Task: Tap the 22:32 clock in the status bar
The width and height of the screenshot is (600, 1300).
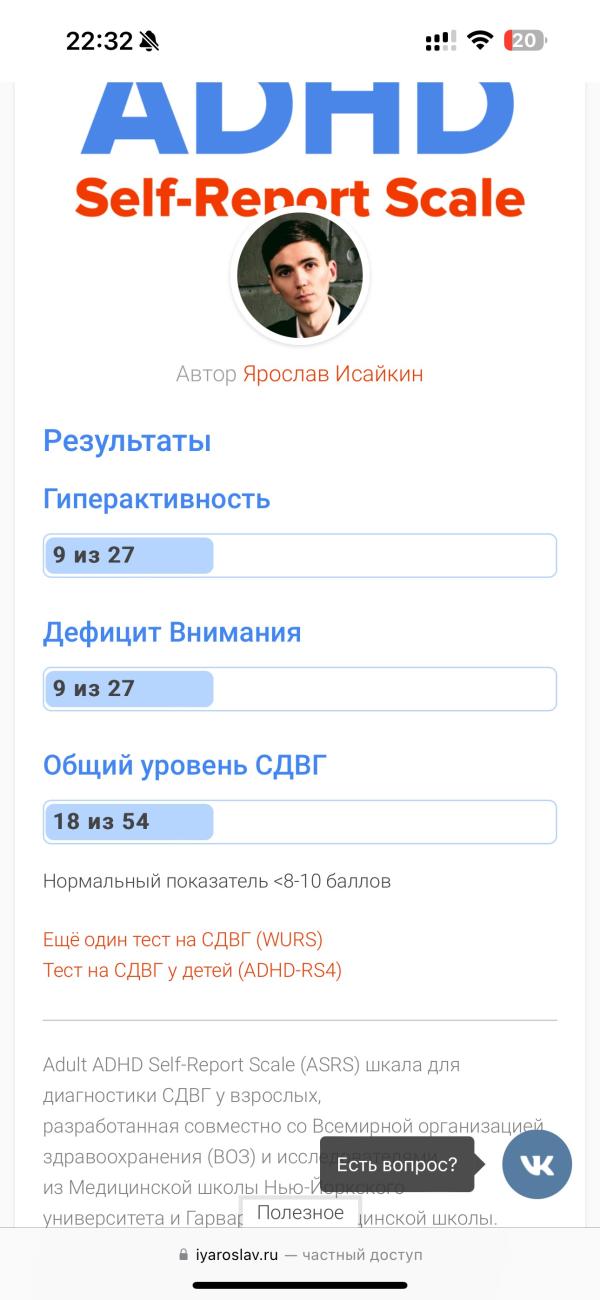Action: click(99, 41)
